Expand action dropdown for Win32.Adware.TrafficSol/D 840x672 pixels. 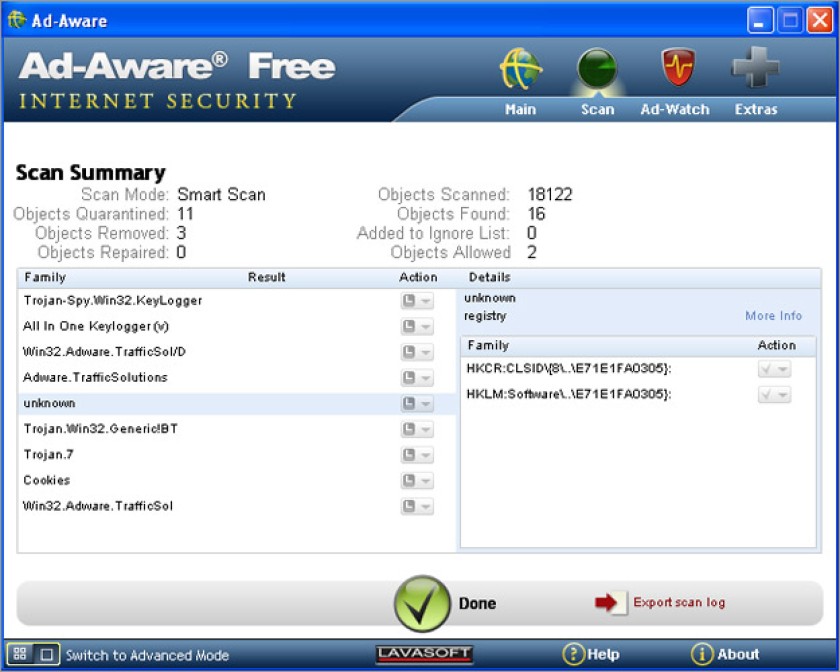click(x=417, y=352)
